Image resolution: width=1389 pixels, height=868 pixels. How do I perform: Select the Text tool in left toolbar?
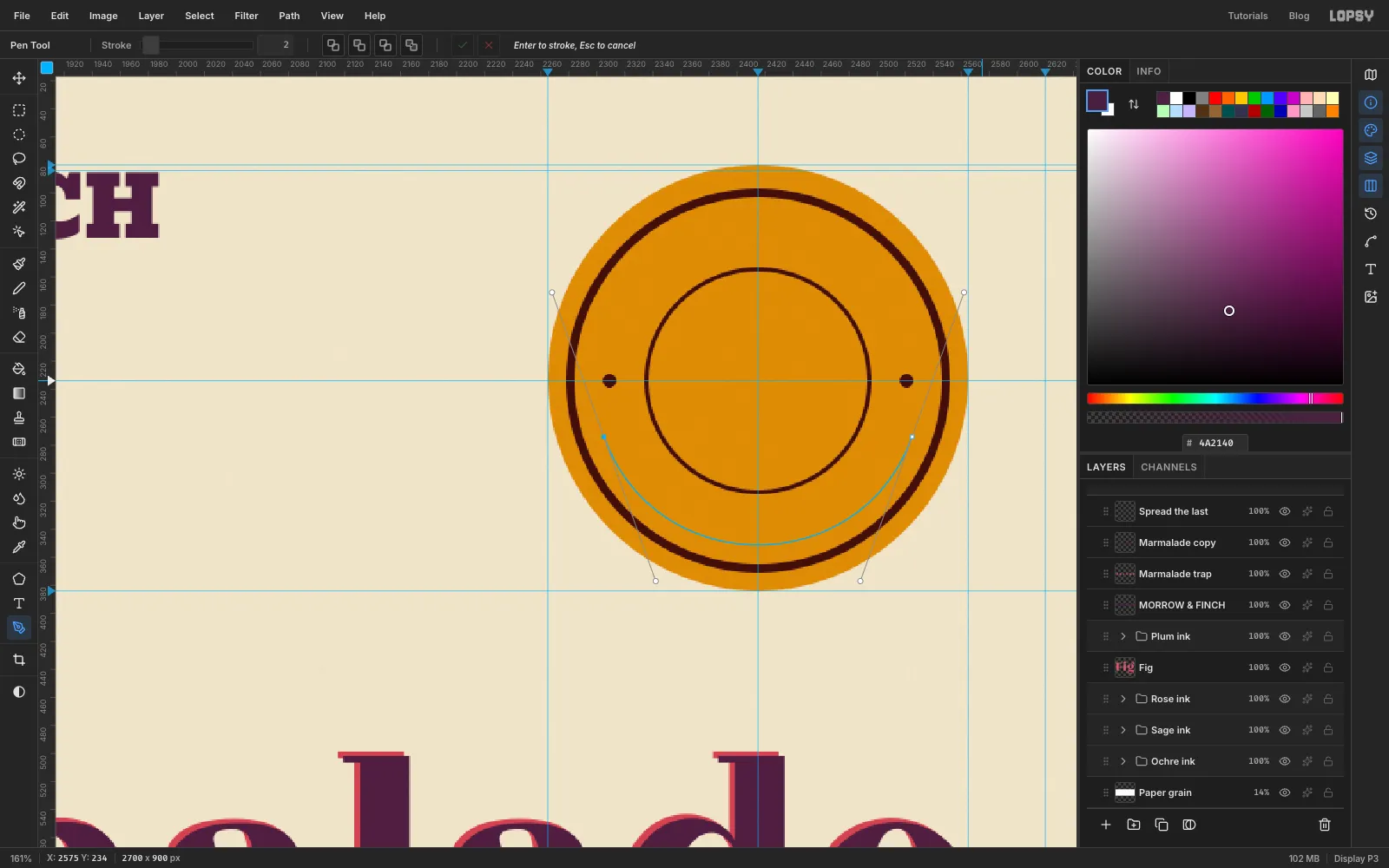18,603
